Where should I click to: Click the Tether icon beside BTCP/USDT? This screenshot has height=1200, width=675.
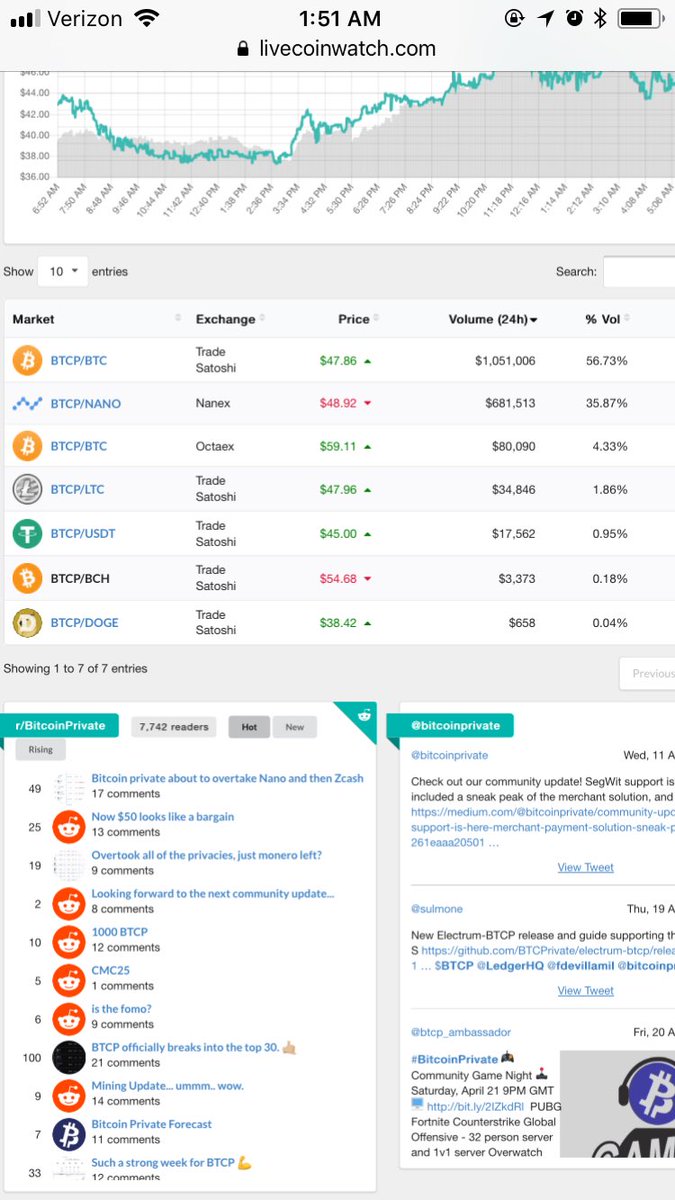click(27, 533)
